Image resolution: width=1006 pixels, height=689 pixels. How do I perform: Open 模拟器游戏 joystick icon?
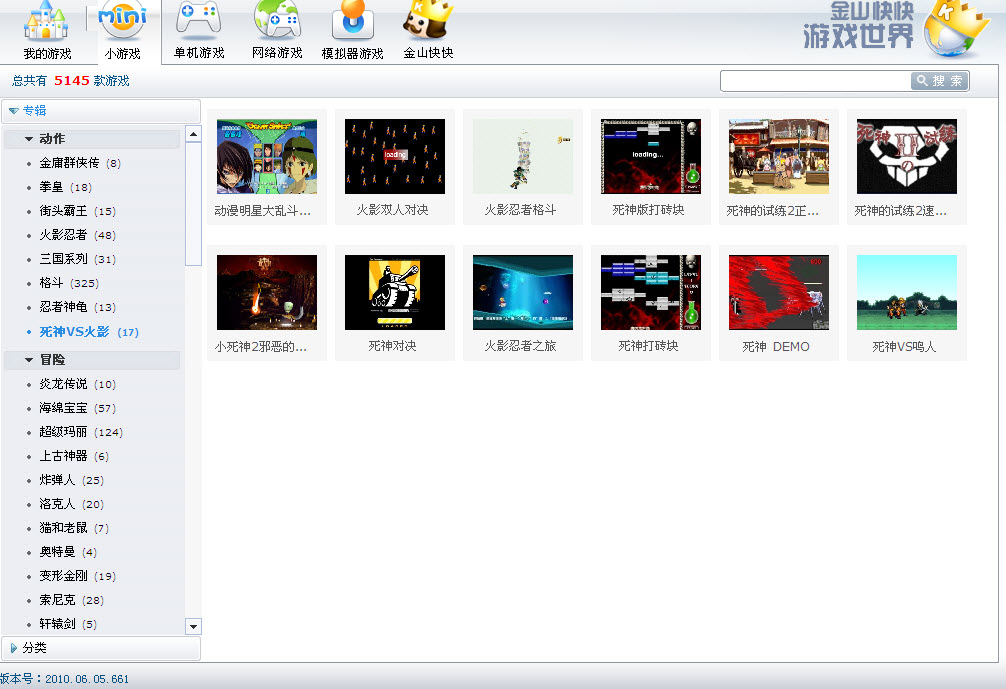pyautogui.click(x=352, y=21)
